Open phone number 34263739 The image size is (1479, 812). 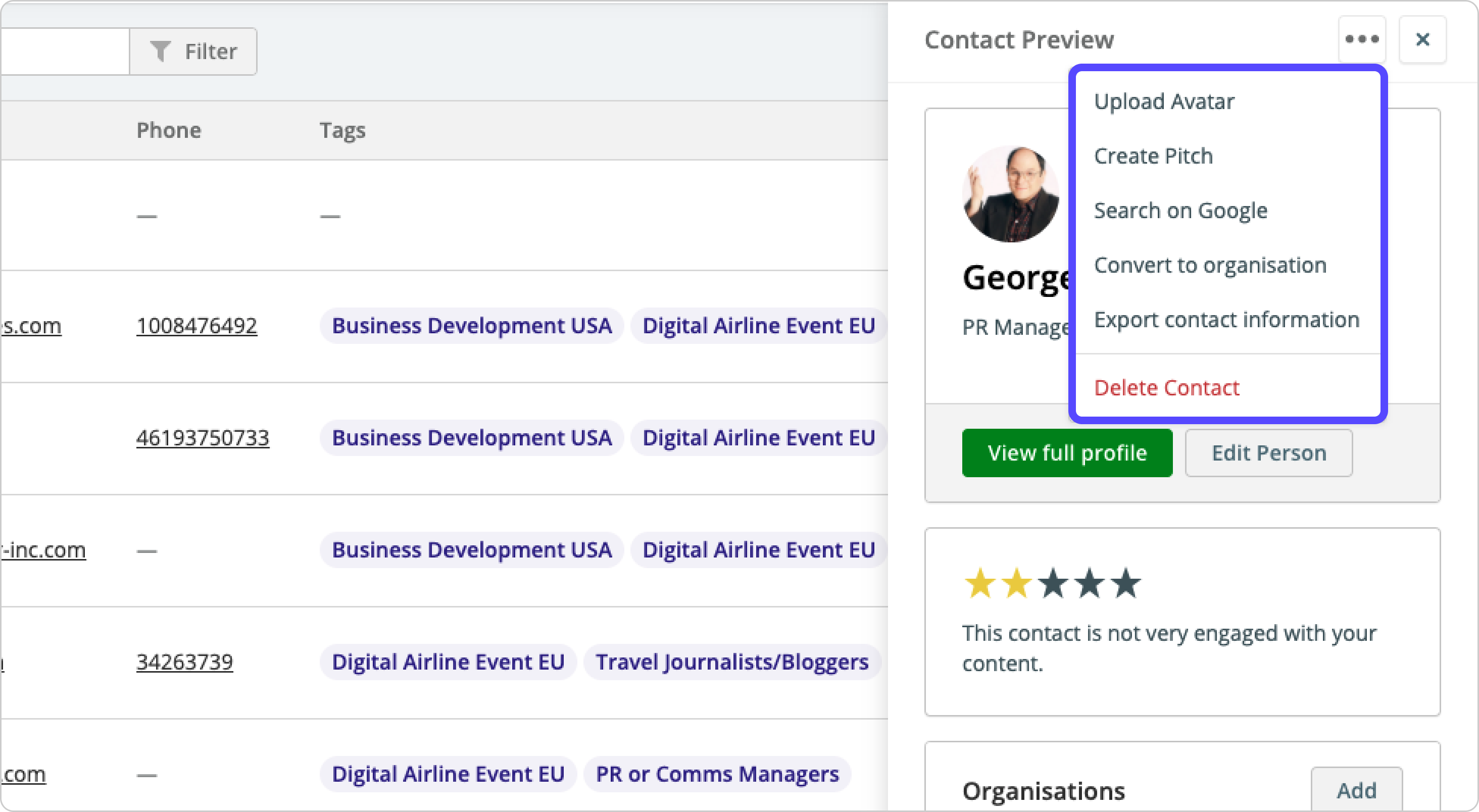184,662
